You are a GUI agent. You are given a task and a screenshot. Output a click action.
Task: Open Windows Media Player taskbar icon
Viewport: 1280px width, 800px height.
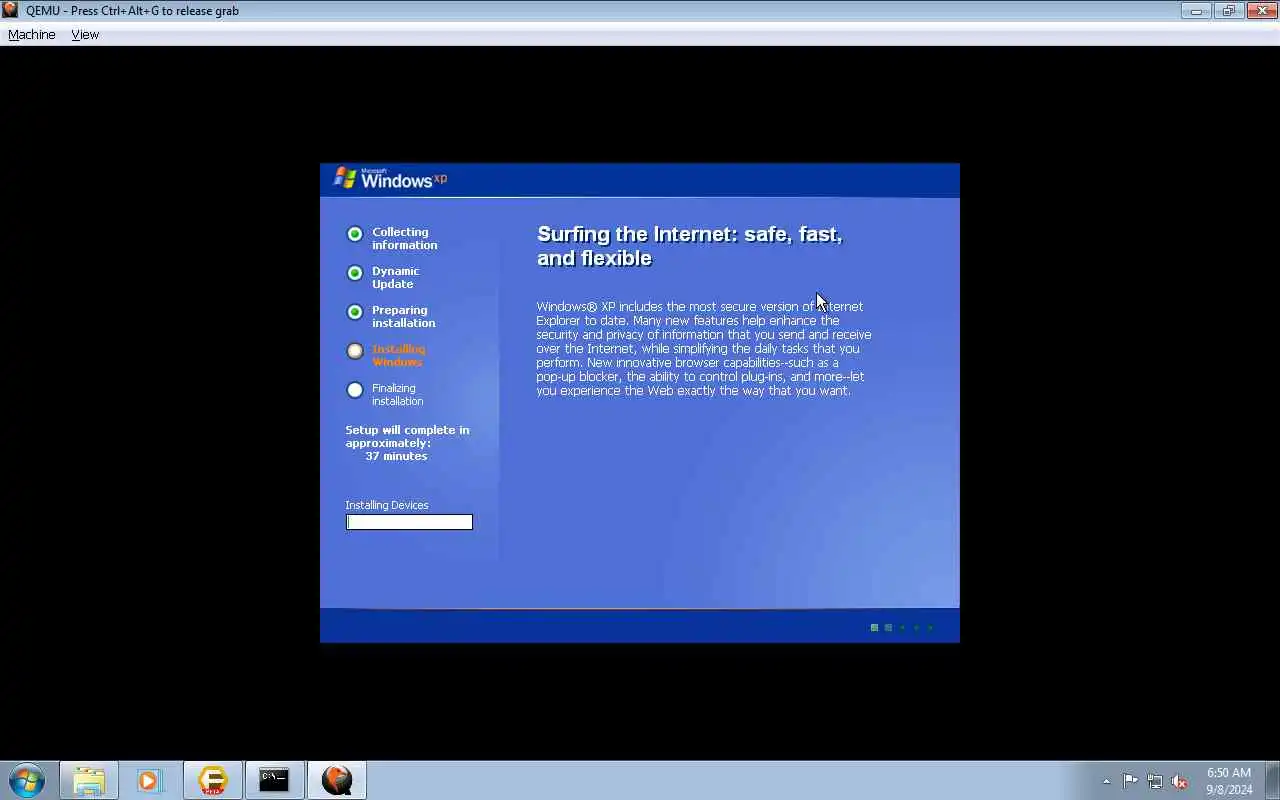150,780
